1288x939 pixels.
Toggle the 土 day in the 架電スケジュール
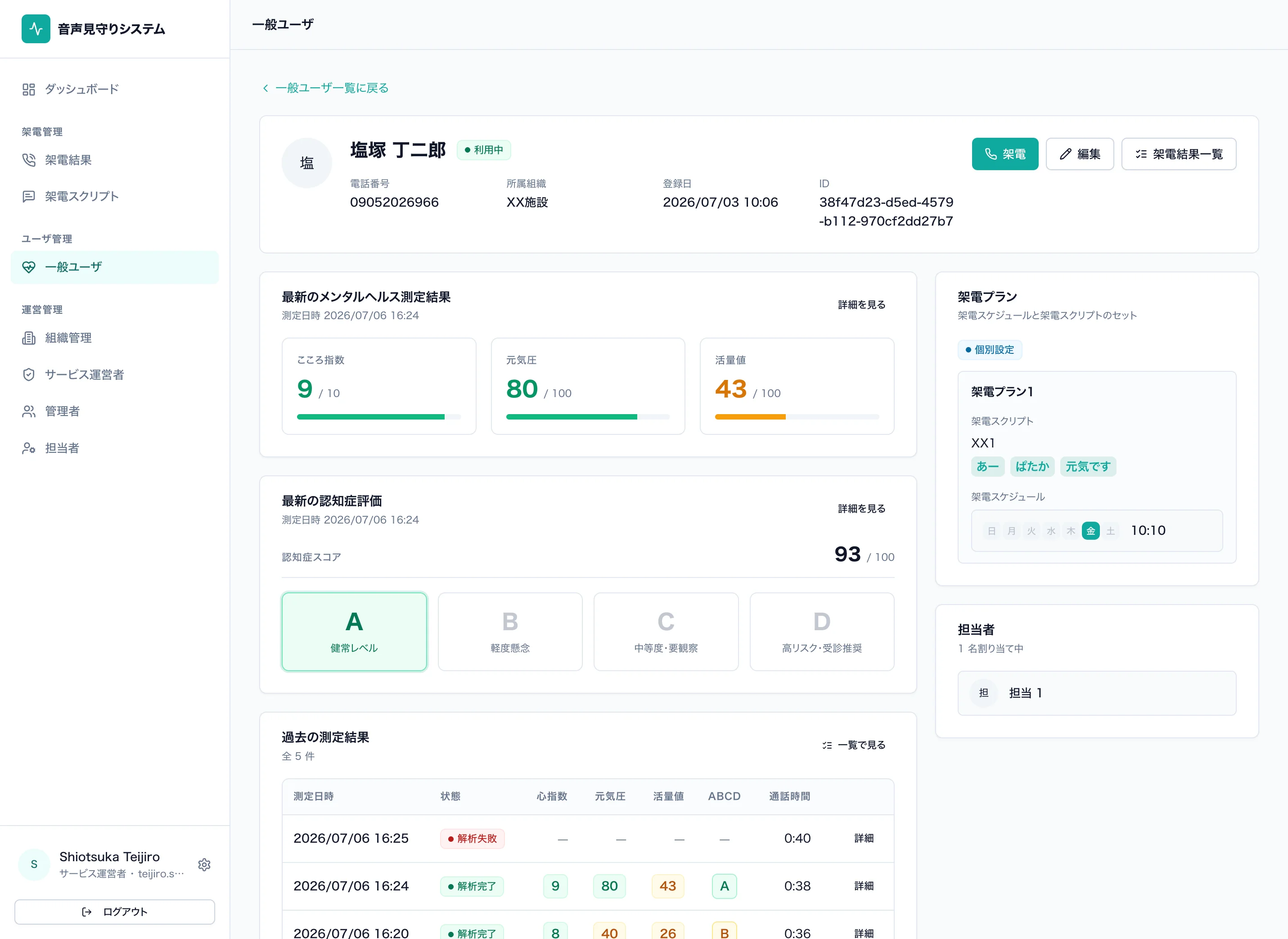[1110, 531]
